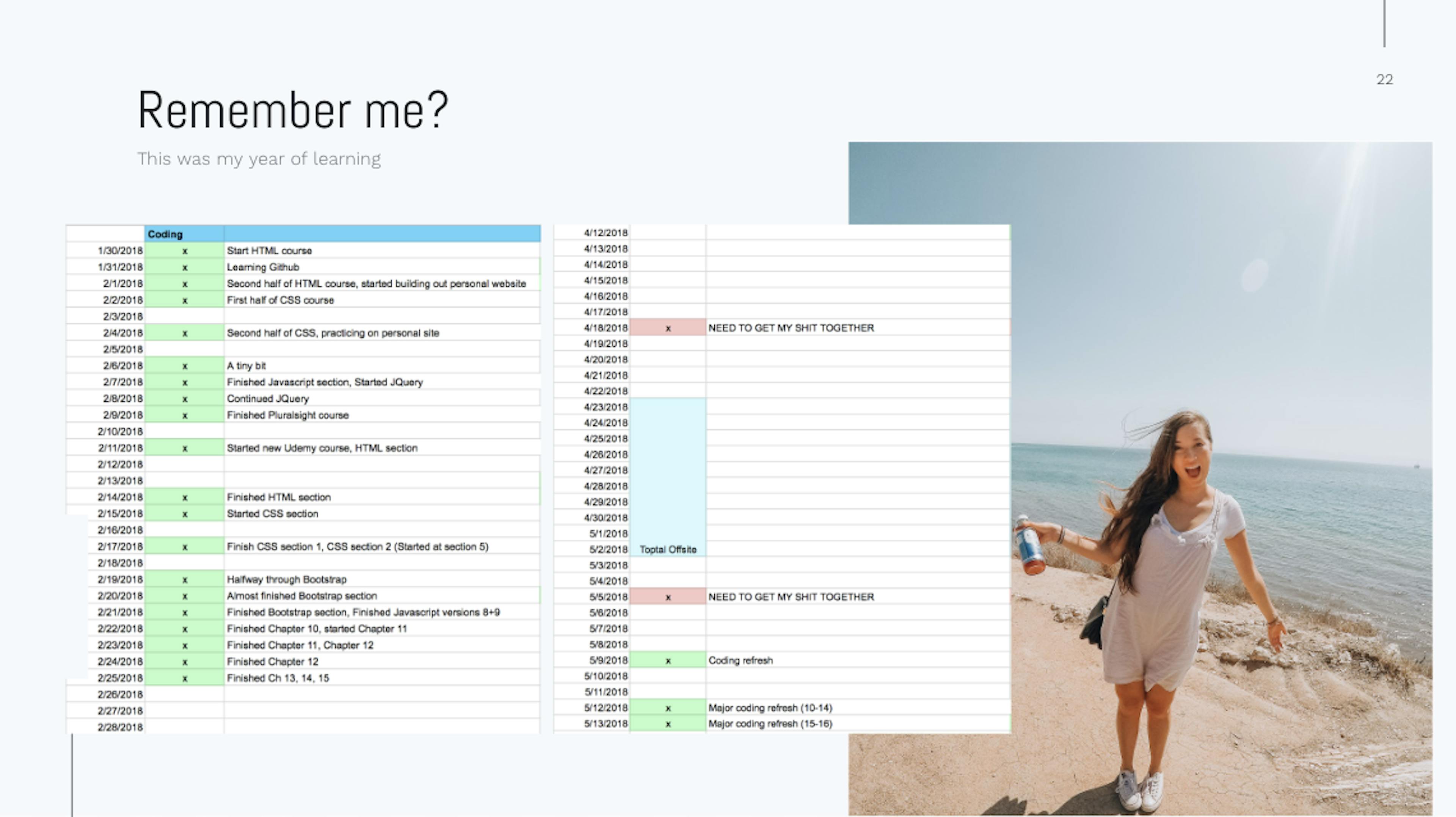Viewport: 1456px width, 817px height.
Task: Click 'Finish CSS section 1, CSS section 2' cell
Action: pos(382,546)
